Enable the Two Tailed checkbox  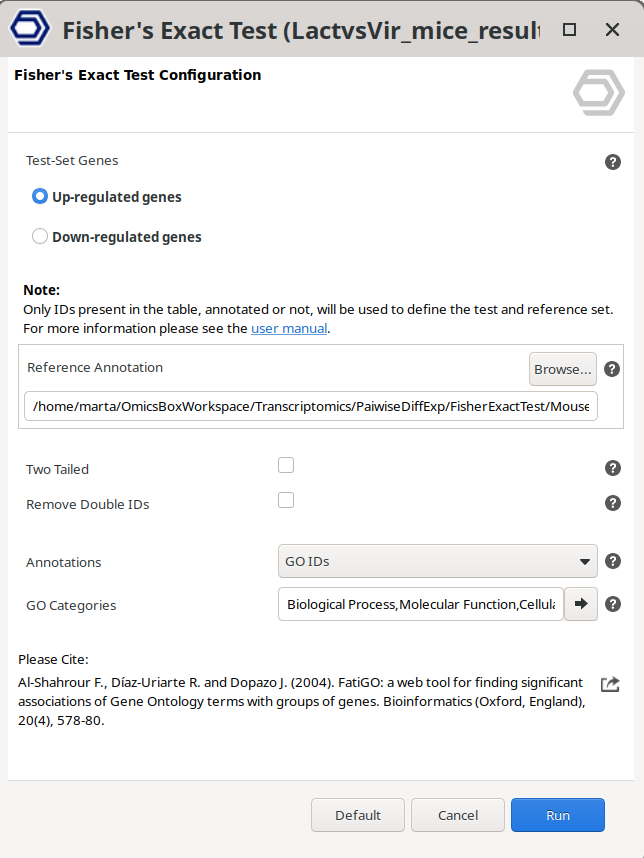point(286,465)
